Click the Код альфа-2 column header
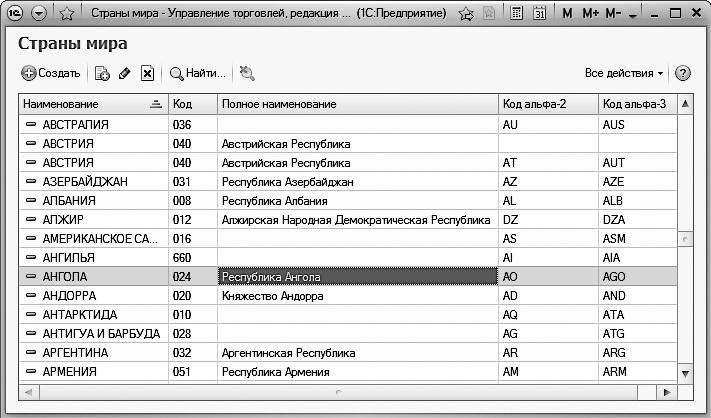 (x=547, y=104)
